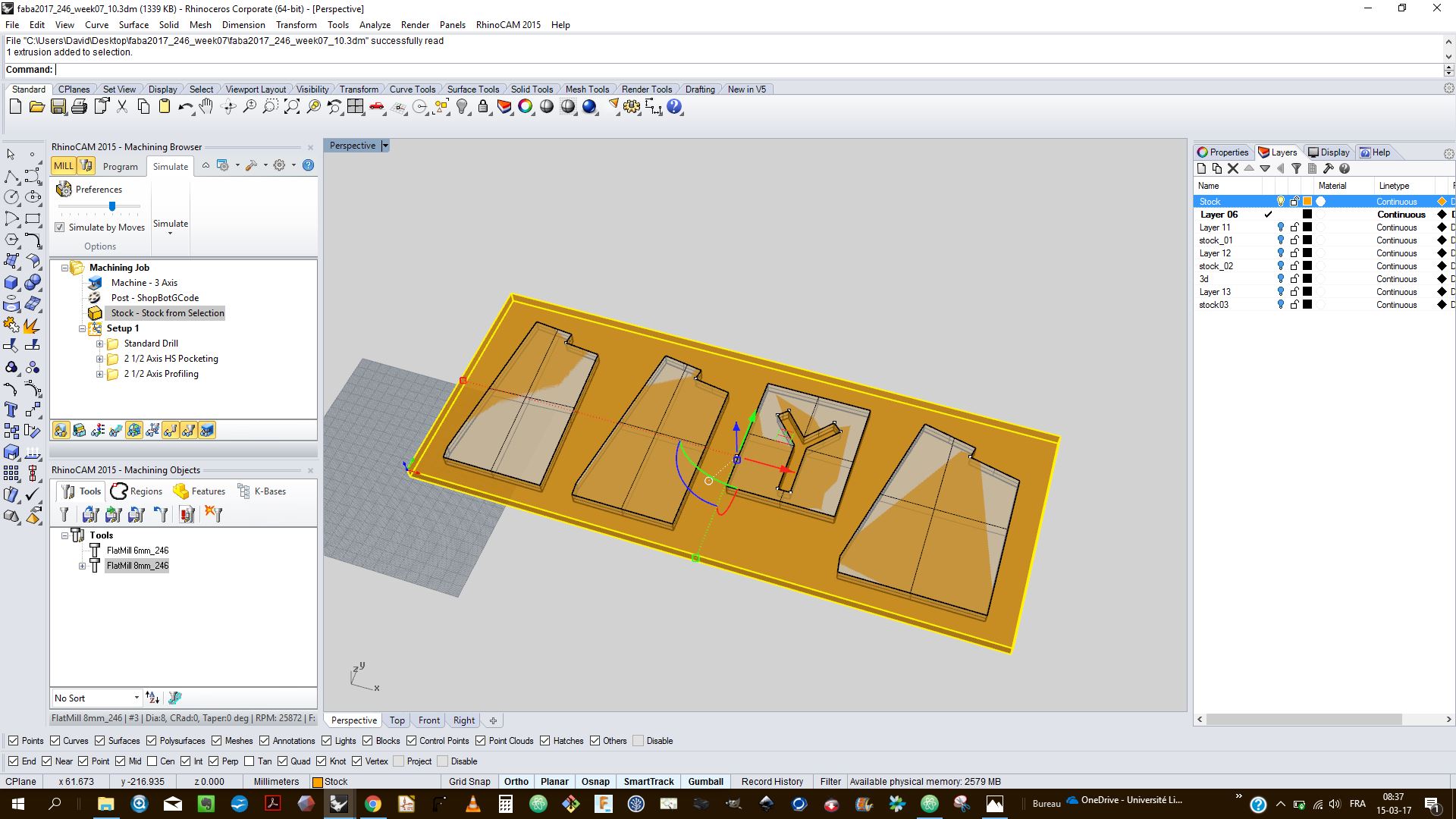Click the Undo arrow icon in toolbar
This screenshot has width=1456, height=819.
pos(186,107)
